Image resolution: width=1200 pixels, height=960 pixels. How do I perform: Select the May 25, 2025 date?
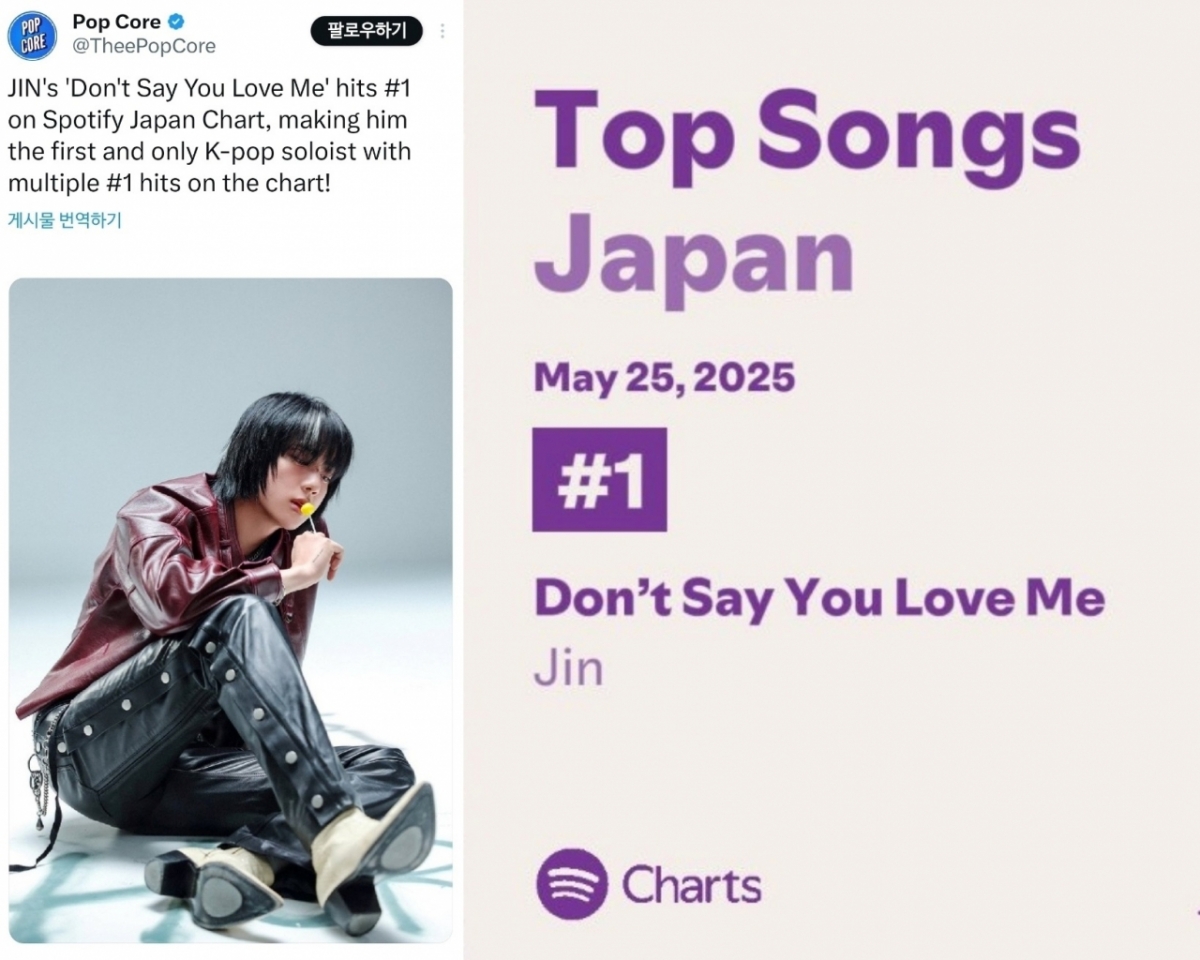coord(665,378)
